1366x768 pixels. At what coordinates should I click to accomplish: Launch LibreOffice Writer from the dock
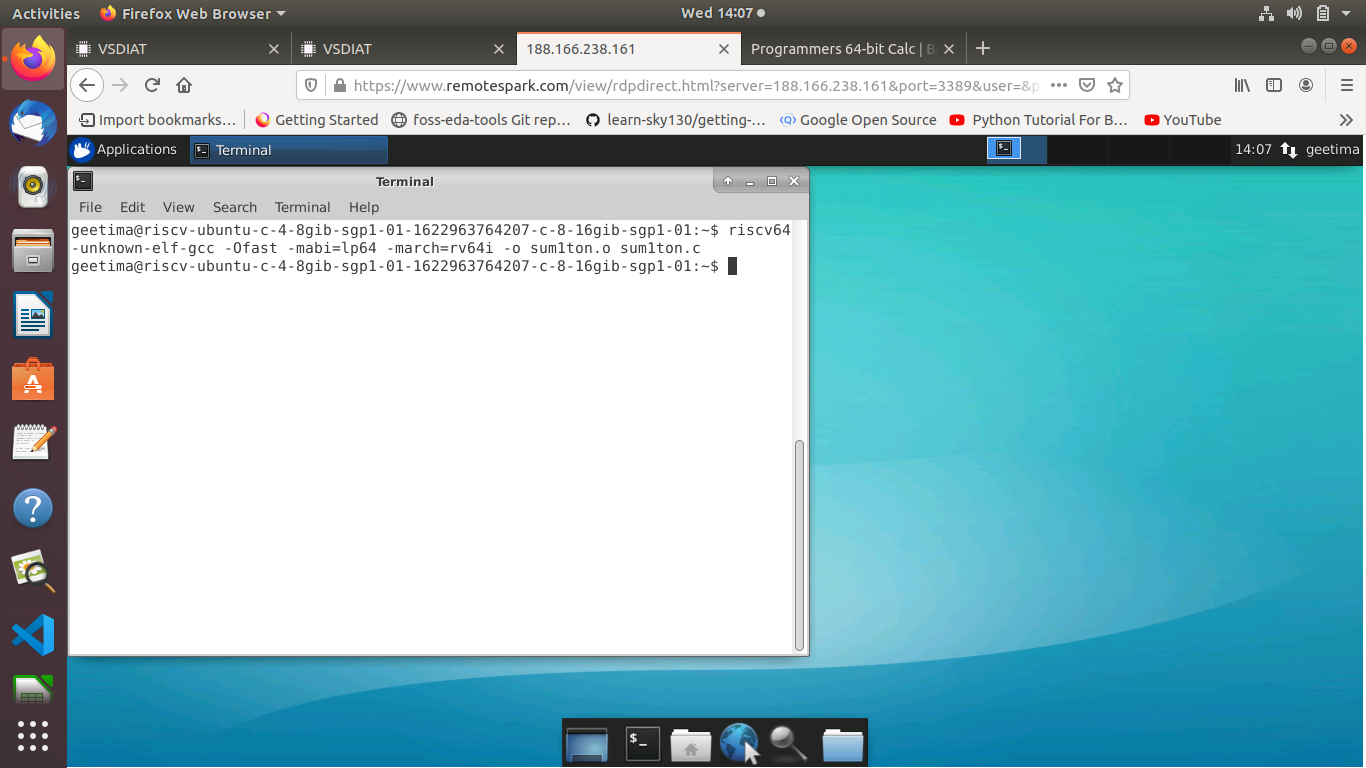(x=33, y=315)
